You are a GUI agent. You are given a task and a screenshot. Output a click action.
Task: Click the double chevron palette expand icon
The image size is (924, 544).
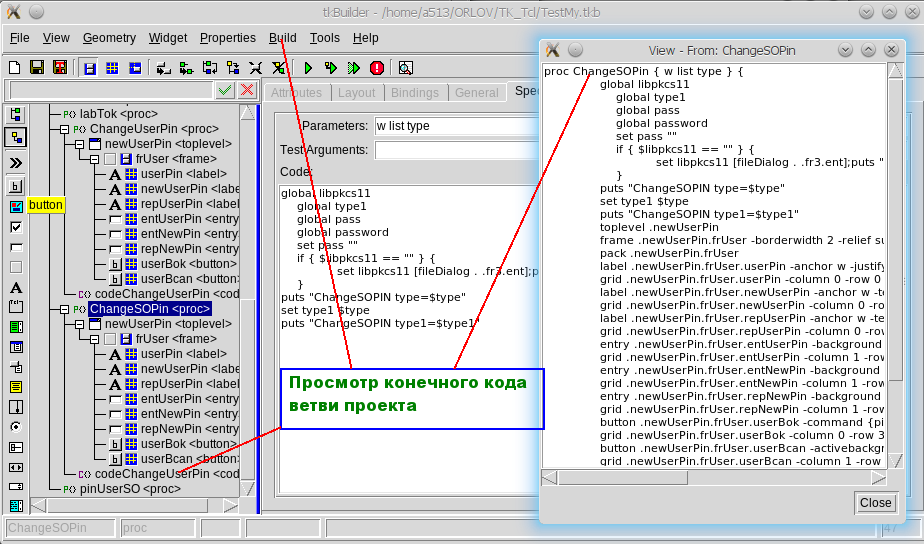[16, 163]
